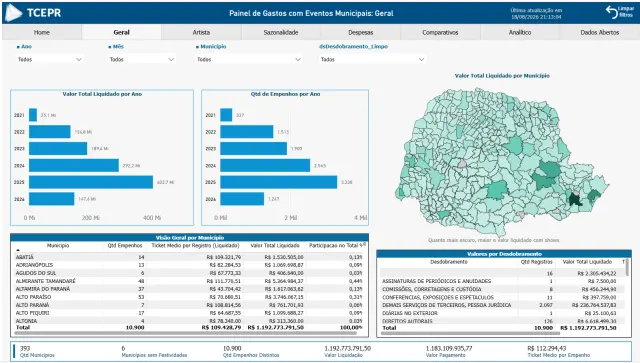640x363 pixels.
Task: Select the DIÁRIAS NO EXTERIOR row
Action: 502,313
